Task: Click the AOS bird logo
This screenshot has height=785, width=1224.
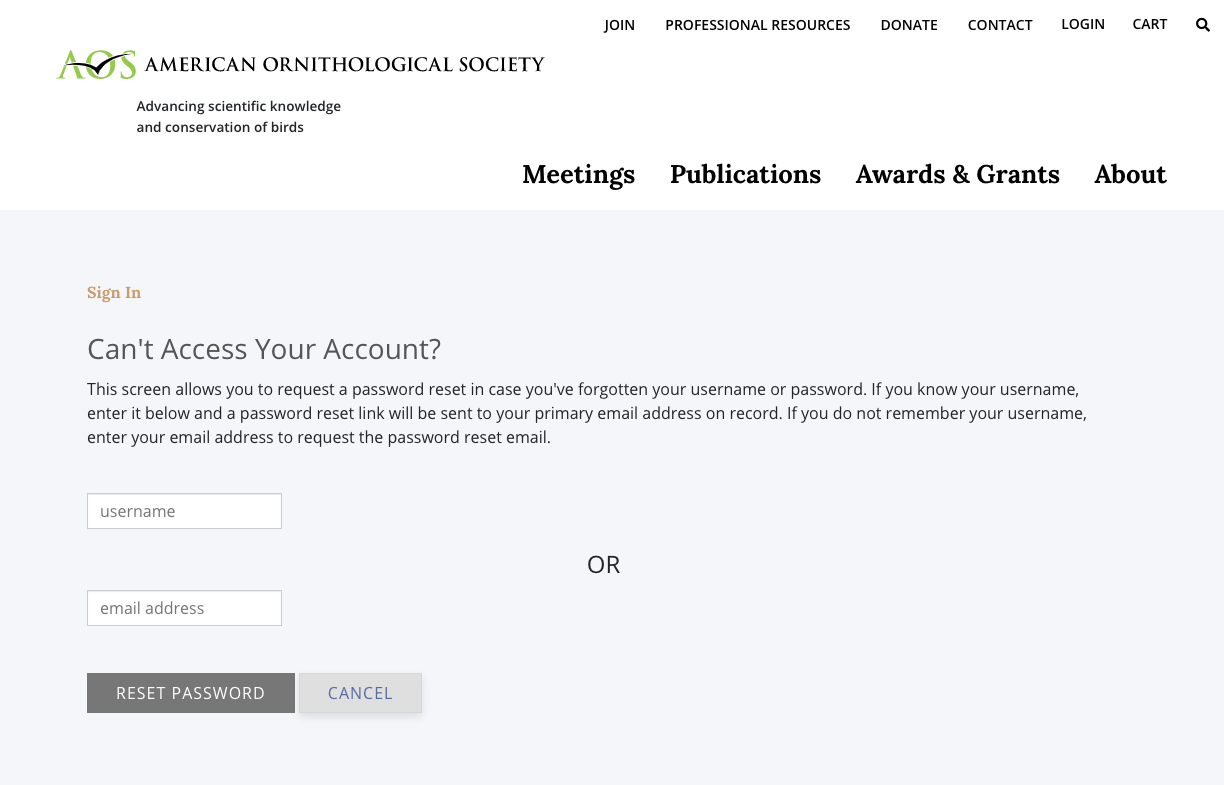Action: pos(97,65)
